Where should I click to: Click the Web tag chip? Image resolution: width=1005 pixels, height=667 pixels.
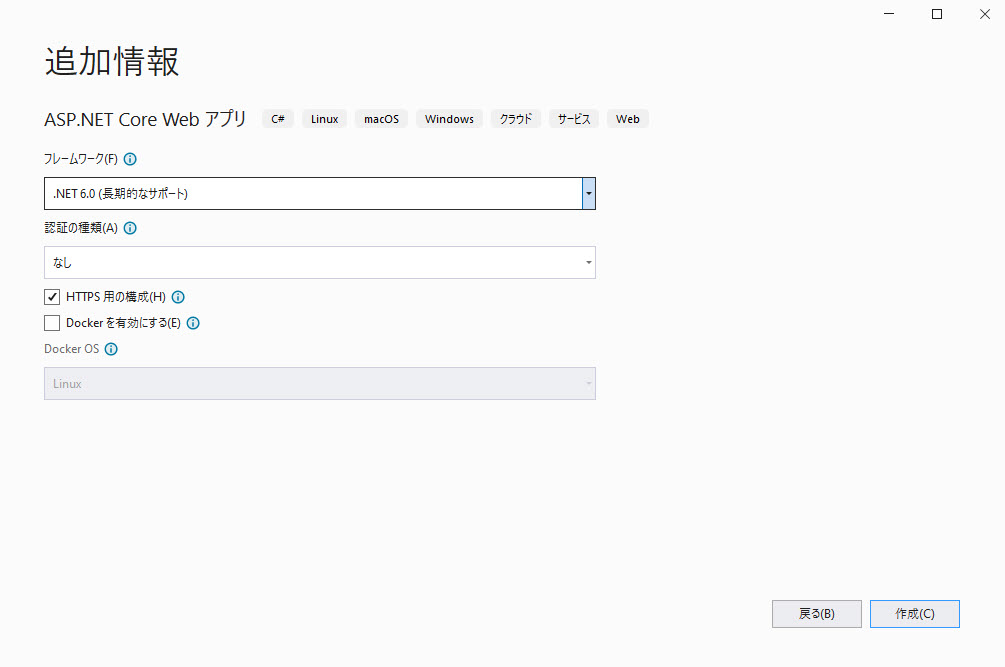tap(627, 119)
